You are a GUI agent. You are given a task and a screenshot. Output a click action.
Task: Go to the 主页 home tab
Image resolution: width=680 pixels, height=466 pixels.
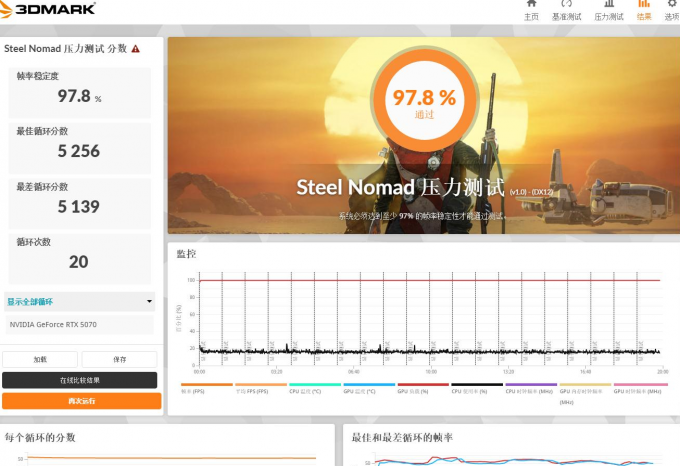click(x=531, y=10)
